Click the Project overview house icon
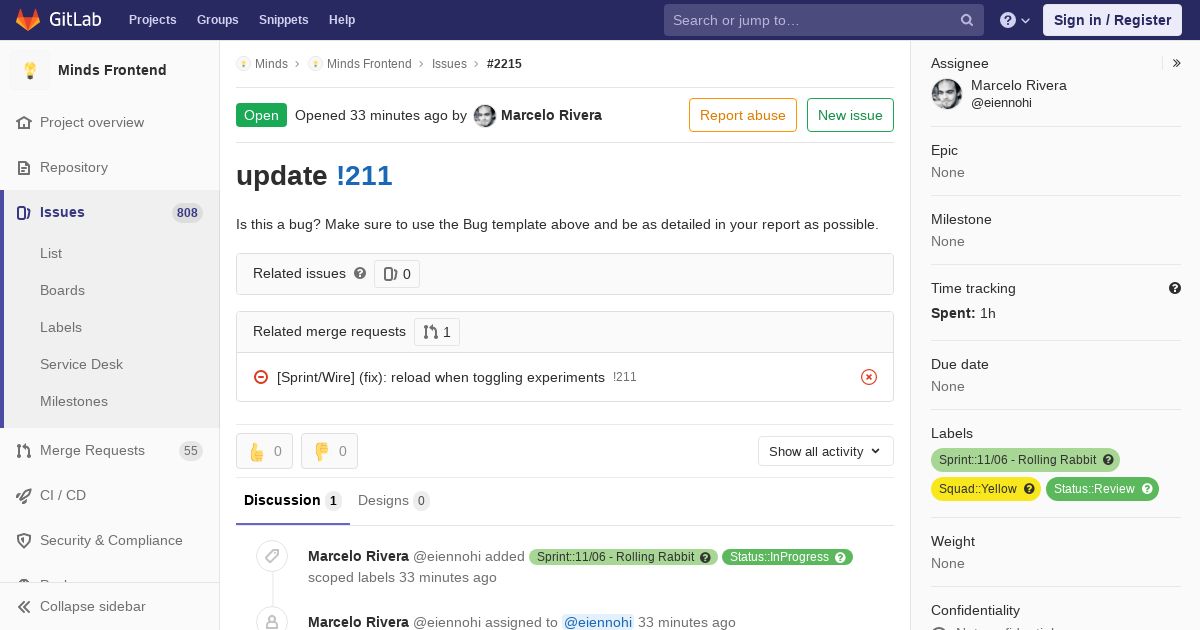The image size is (1200, 630). point(24,122)
